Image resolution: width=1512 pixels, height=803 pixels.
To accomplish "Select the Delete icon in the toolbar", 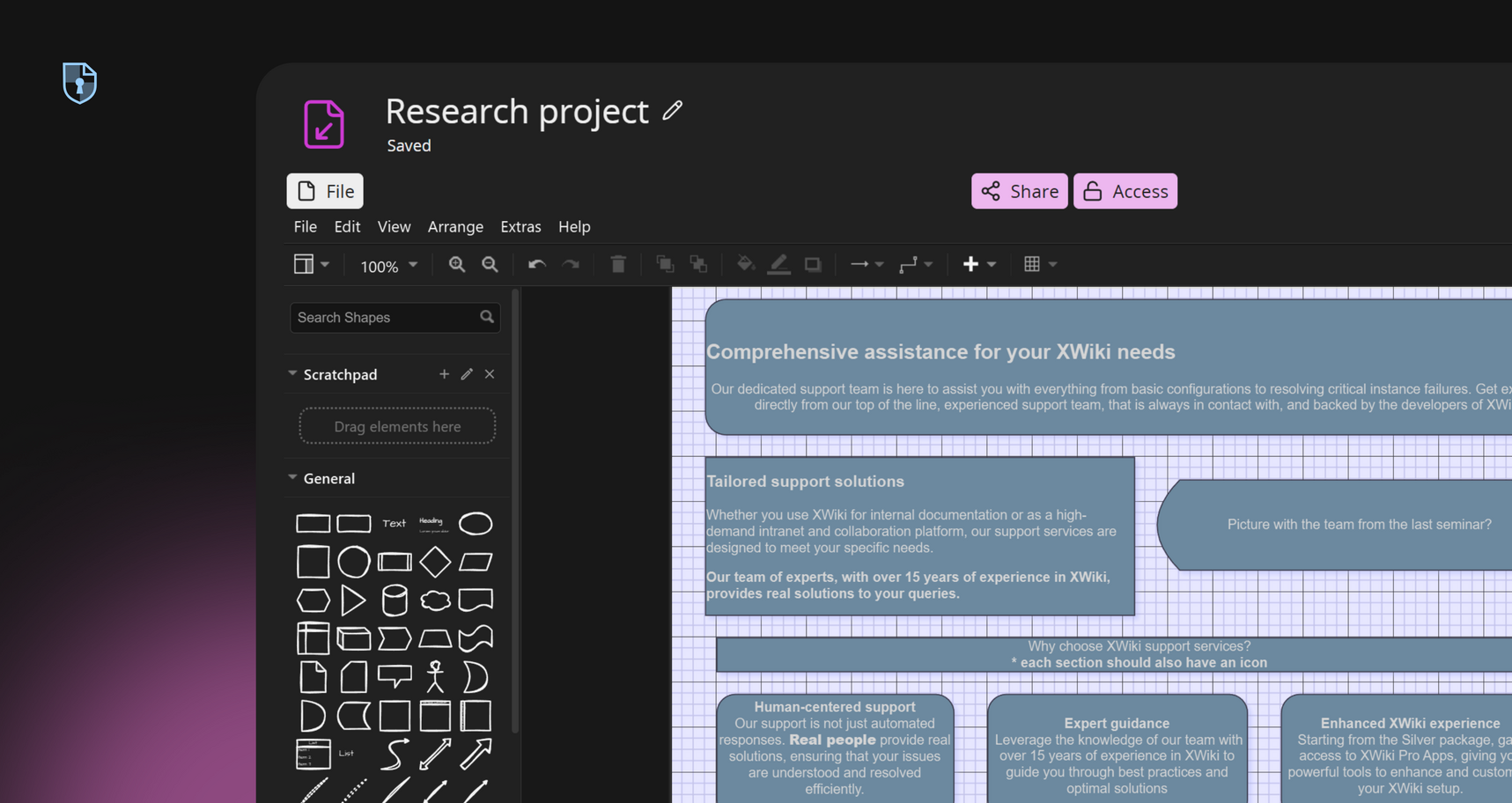I will coord(618,264).
